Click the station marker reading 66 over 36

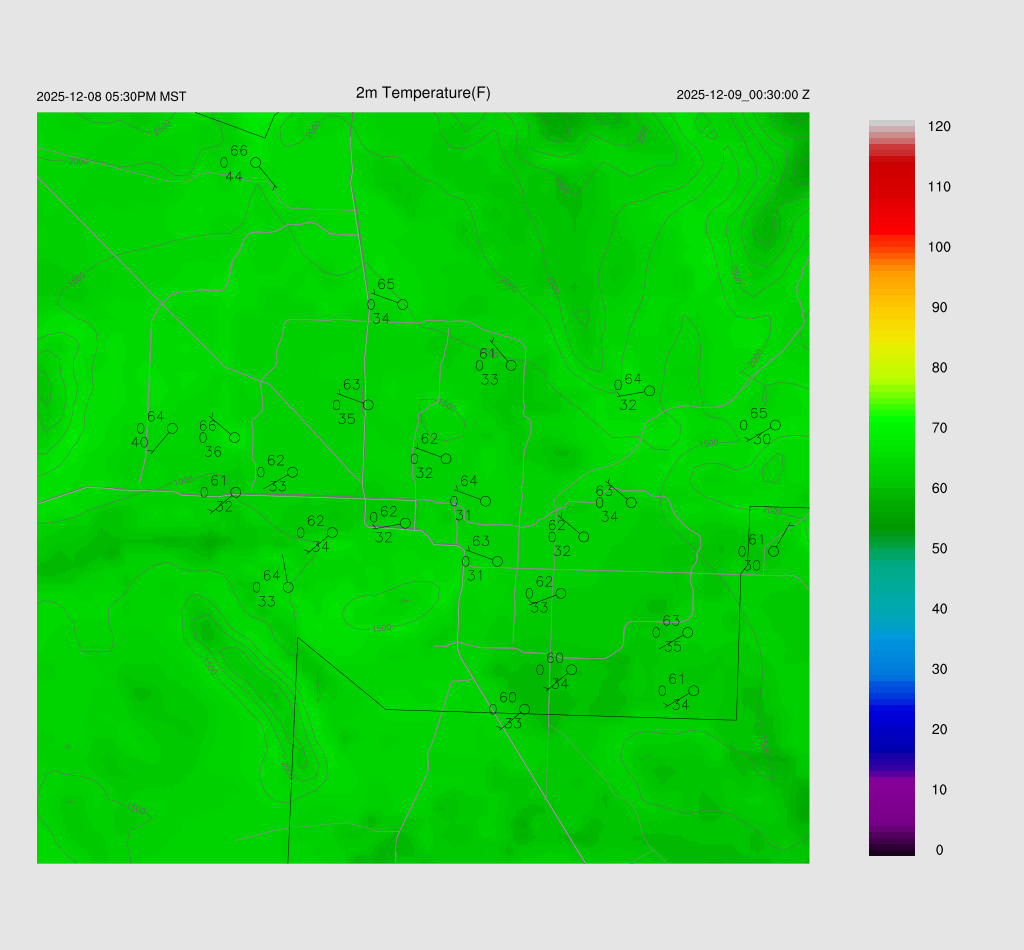[x=234, y=438]
